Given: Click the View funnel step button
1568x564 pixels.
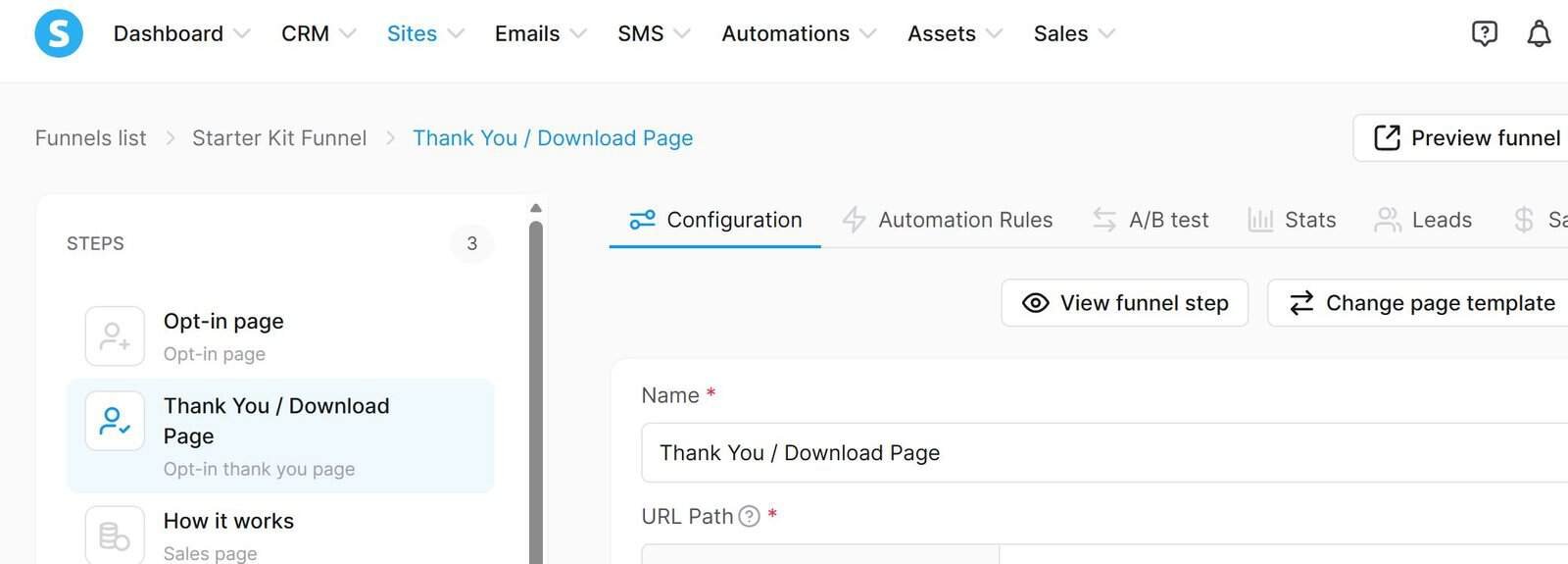Looking at the screenshot, I should (1124, 303).
